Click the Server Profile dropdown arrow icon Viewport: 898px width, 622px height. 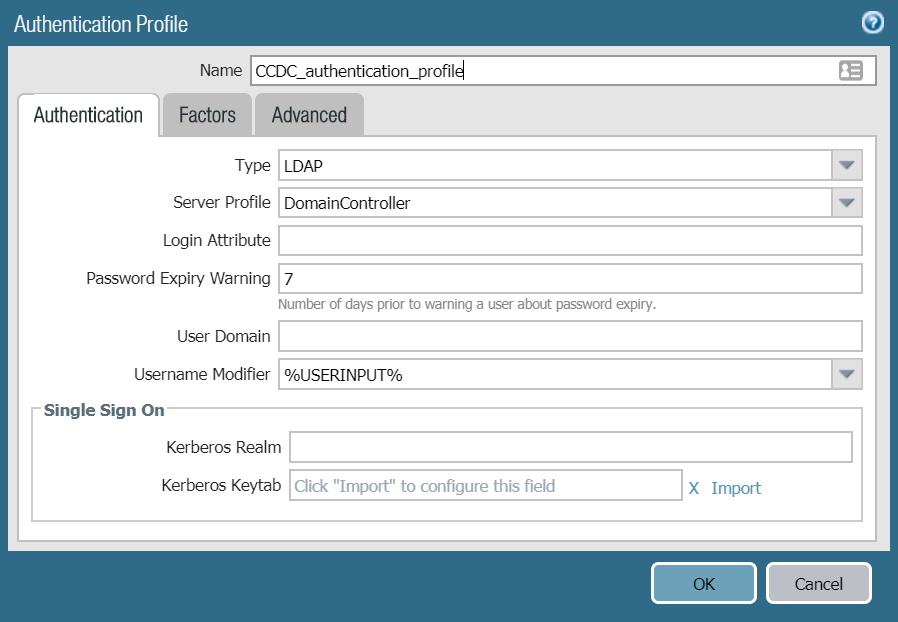(x=847, y=202)
